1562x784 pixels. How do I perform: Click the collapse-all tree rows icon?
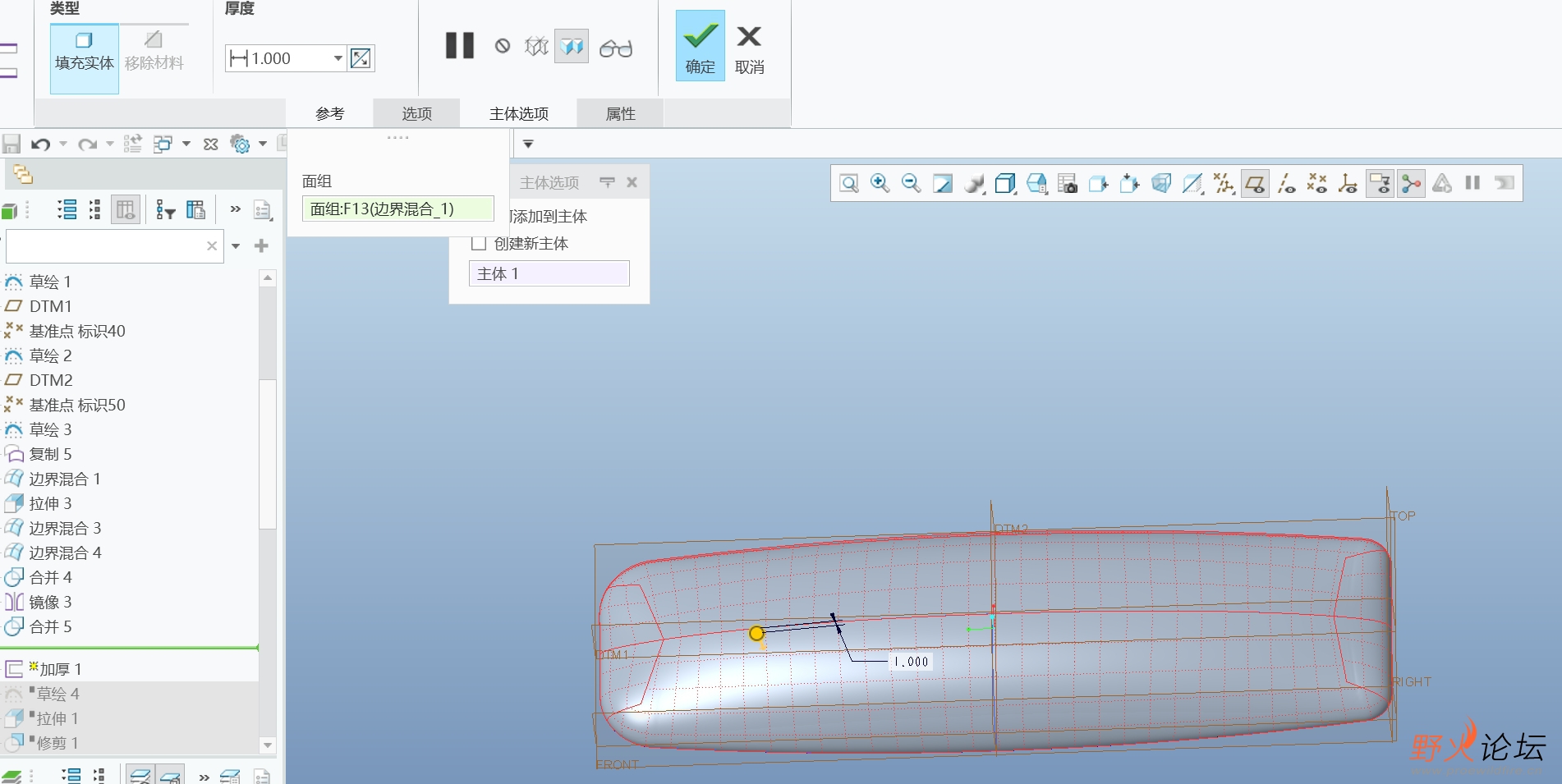point(95,210)
